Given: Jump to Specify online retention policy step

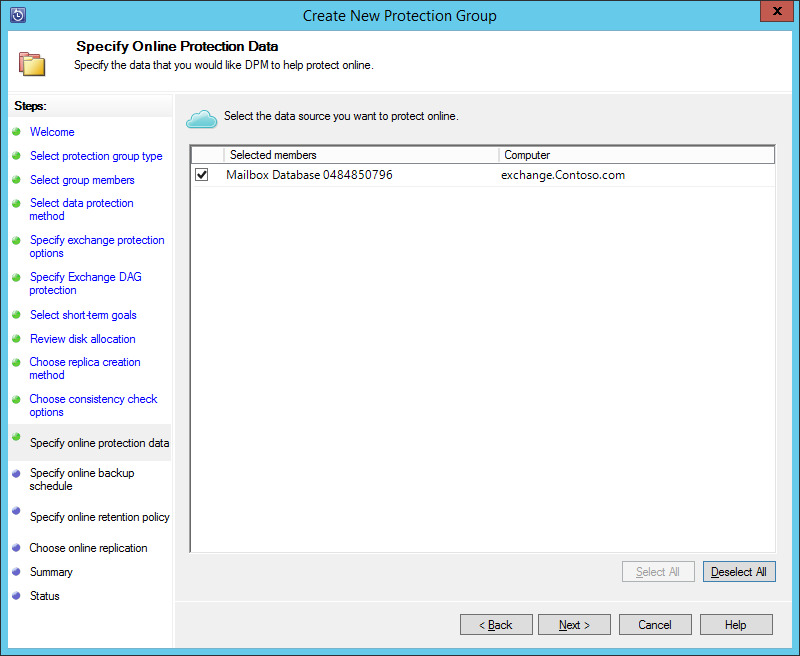Looking at the screenshot, I should click(x=100, y=517).
